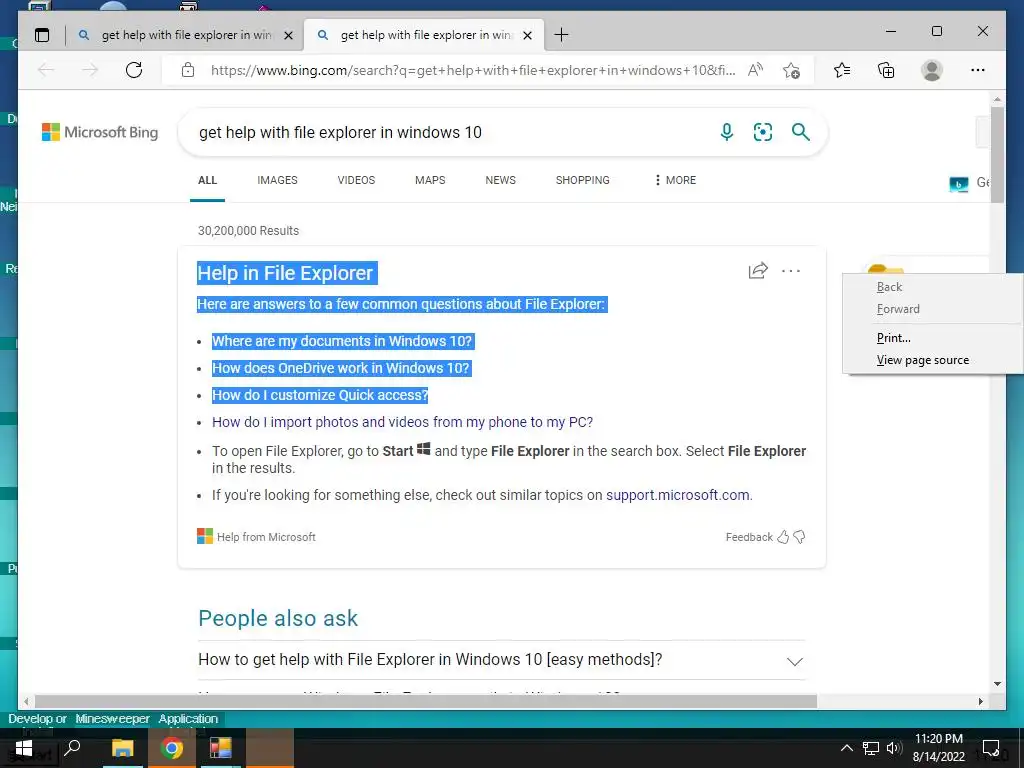Click the browser back arrow
Screen dimensions: 1024x768
click(x=46, y=70)
